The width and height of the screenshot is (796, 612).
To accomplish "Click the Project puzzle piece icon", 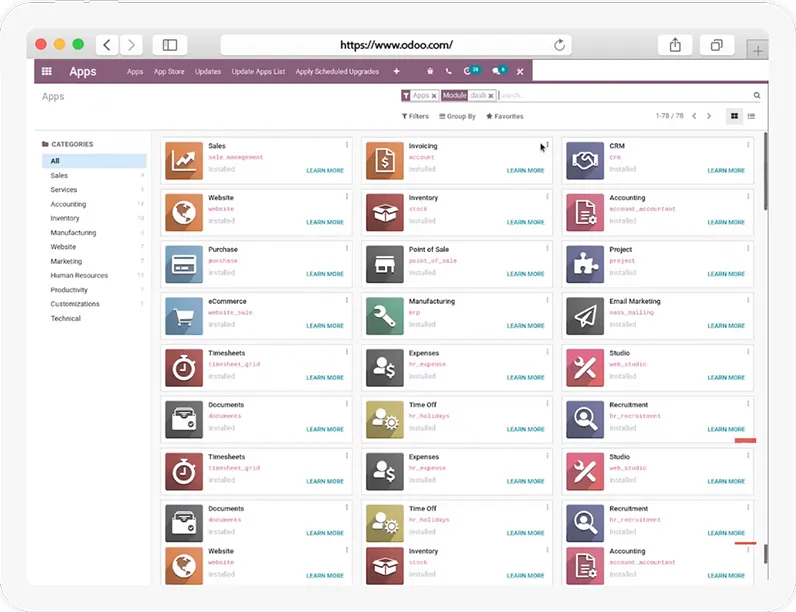I will click(x=585, y=264).
